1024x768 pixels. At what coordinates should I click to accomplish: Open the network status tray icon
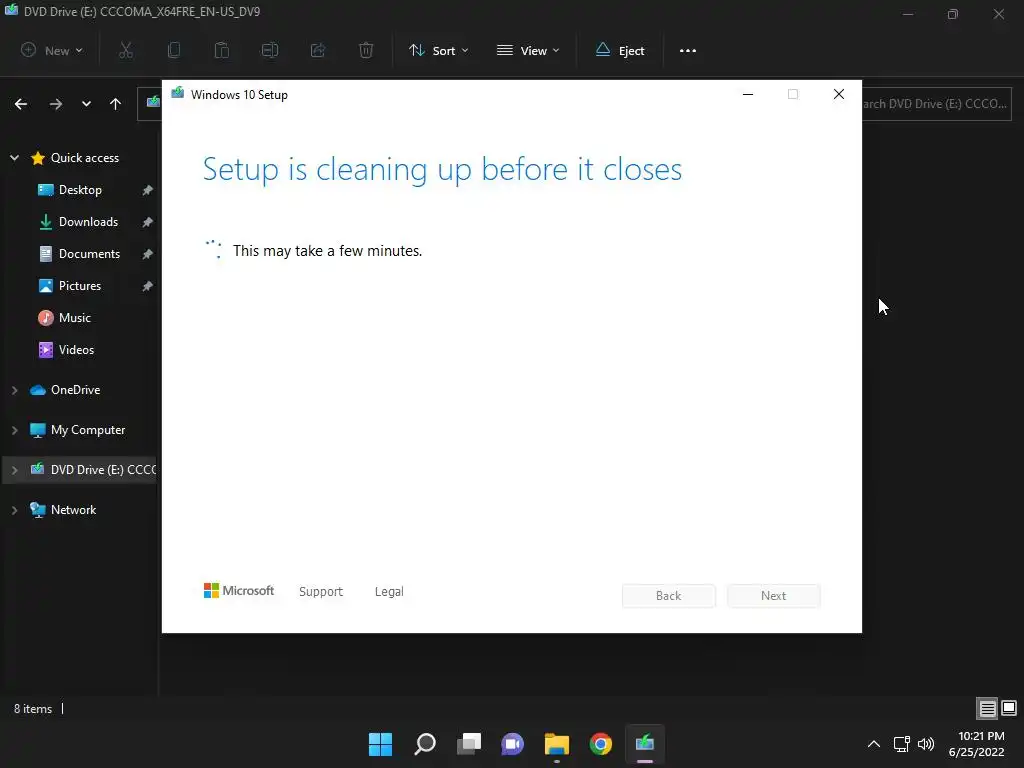[x=902, y=744]
